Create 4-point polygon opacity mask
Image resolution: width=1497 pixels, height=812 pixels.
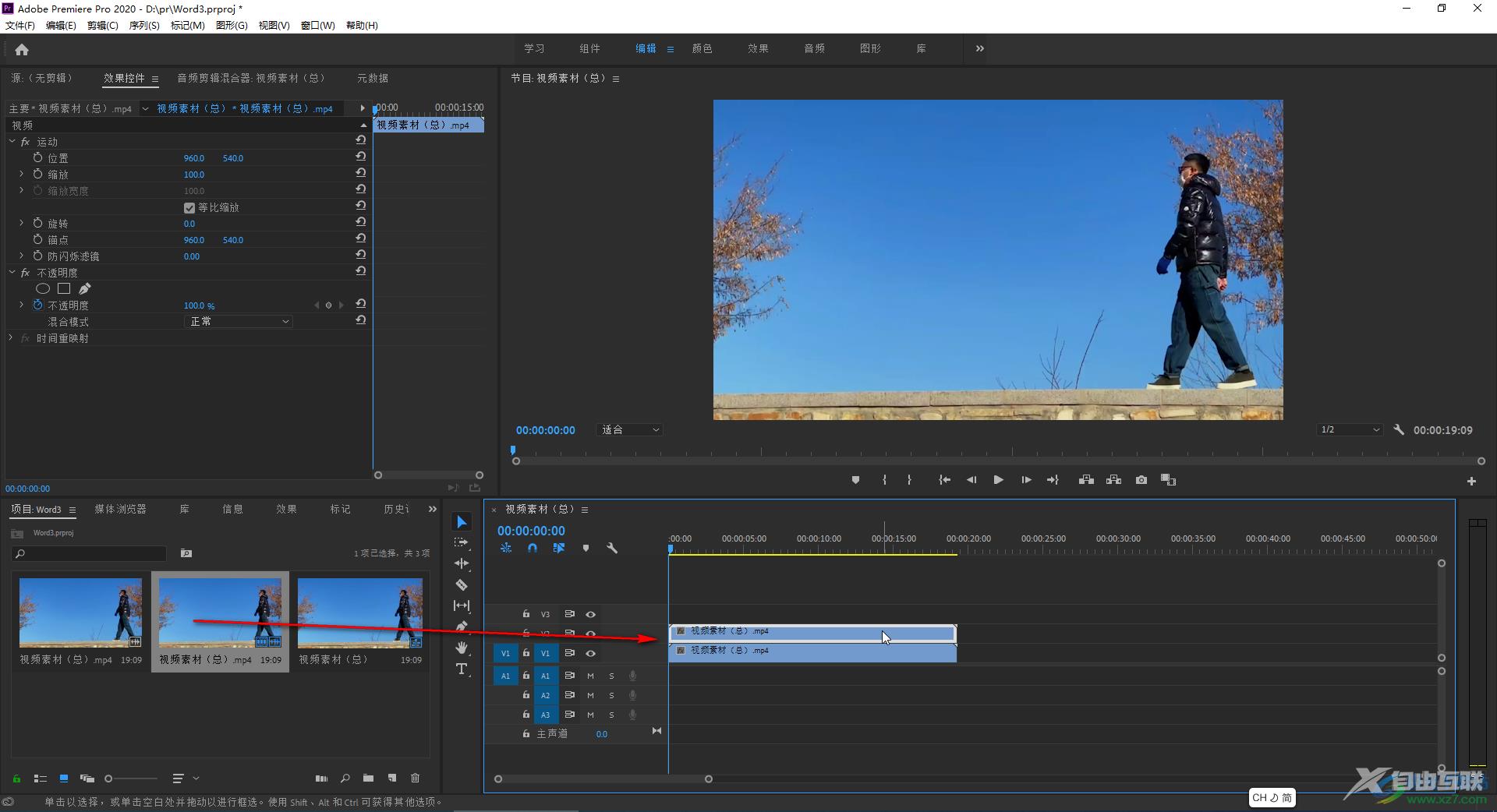point(64,288)
